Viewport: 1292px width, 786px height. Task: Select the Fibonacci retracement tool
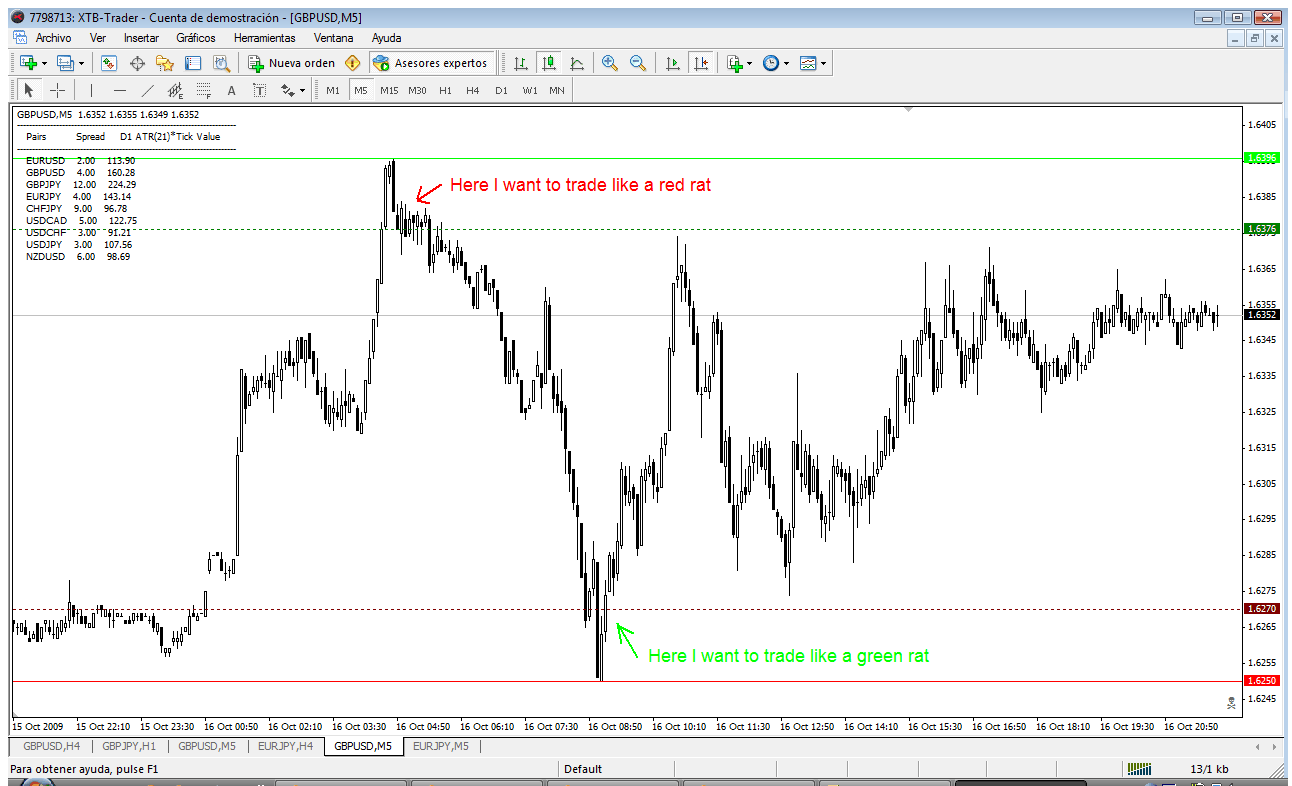[x=203, y=90]
